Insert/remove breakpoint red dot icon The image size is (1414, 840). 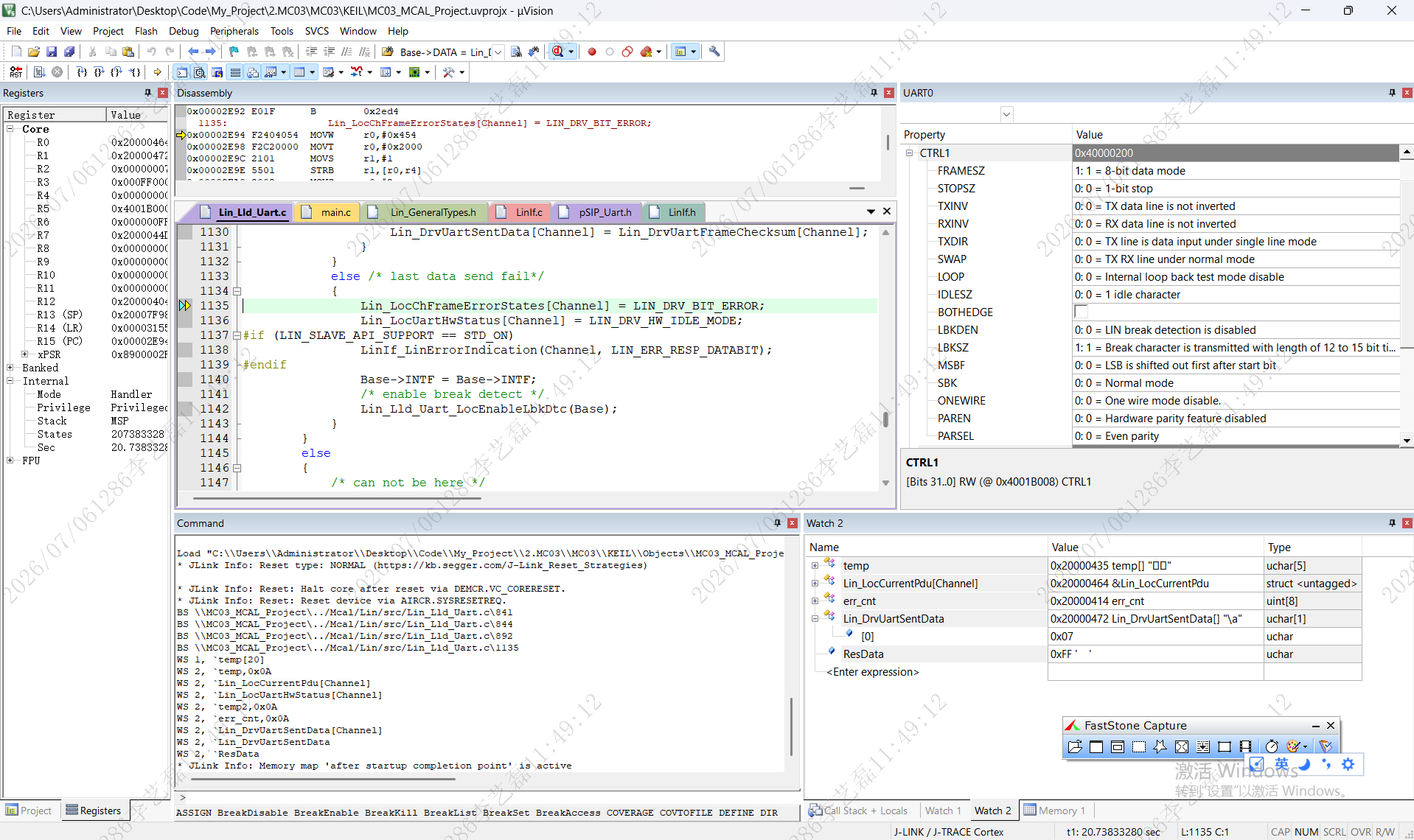point(591,52)
